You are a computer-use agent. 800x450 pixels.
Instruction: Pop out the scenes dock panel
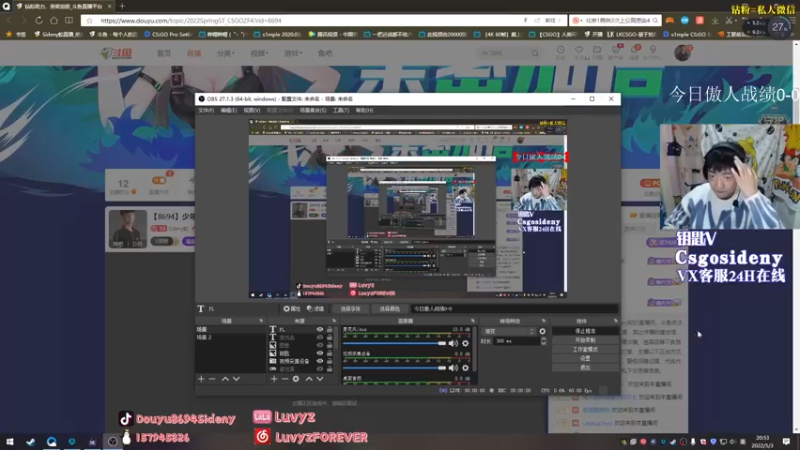click(x=261, y=321)
